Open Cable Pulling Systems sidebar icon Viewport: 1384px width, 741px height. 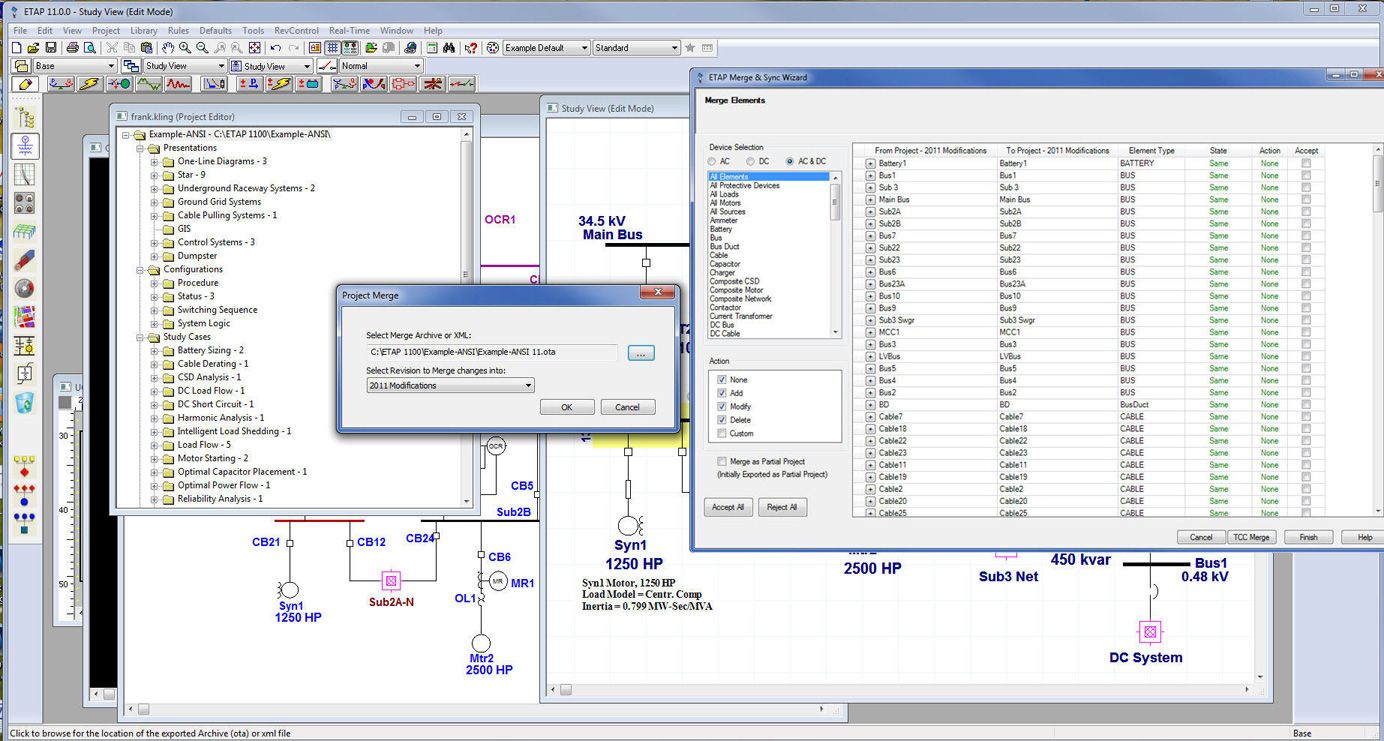click(x=25, y=260)
